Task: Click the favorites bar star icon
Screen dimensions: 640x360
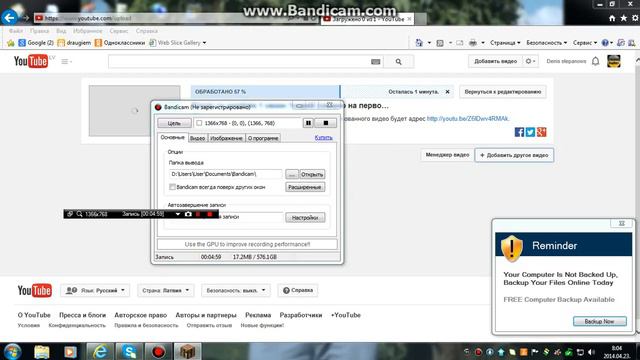Action: coord(11,42)
